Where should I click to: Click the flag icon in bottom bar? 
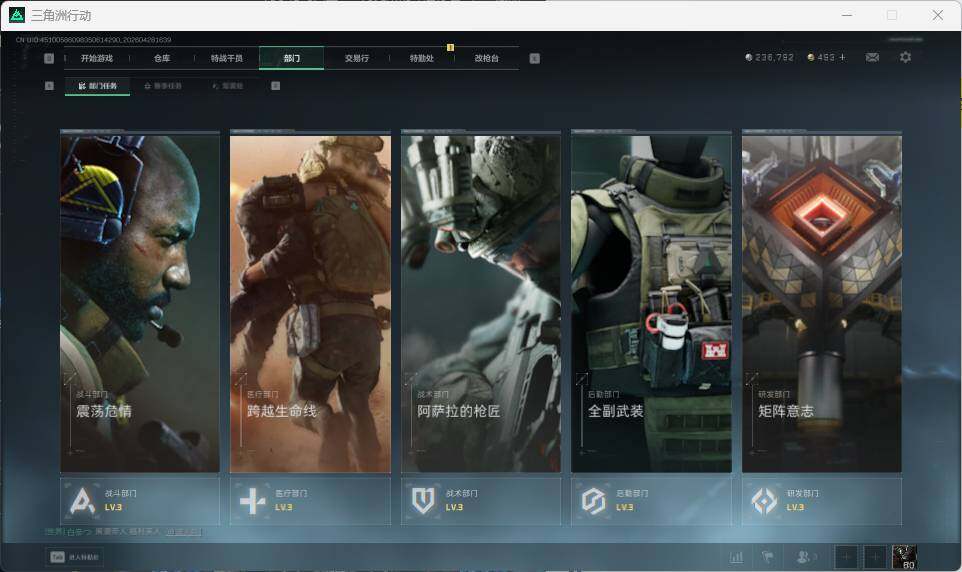(x=767, y=557)
